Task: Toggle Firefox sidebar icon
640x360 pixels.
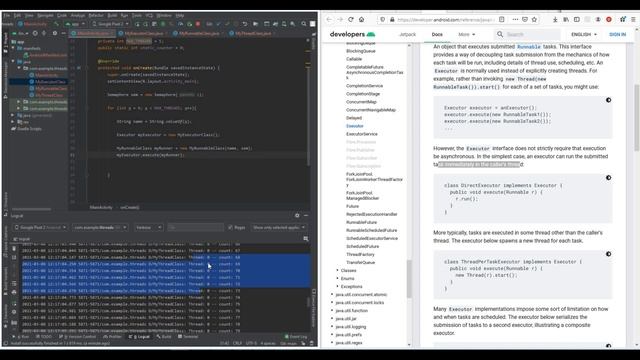Action: click(x=577, y=20)
